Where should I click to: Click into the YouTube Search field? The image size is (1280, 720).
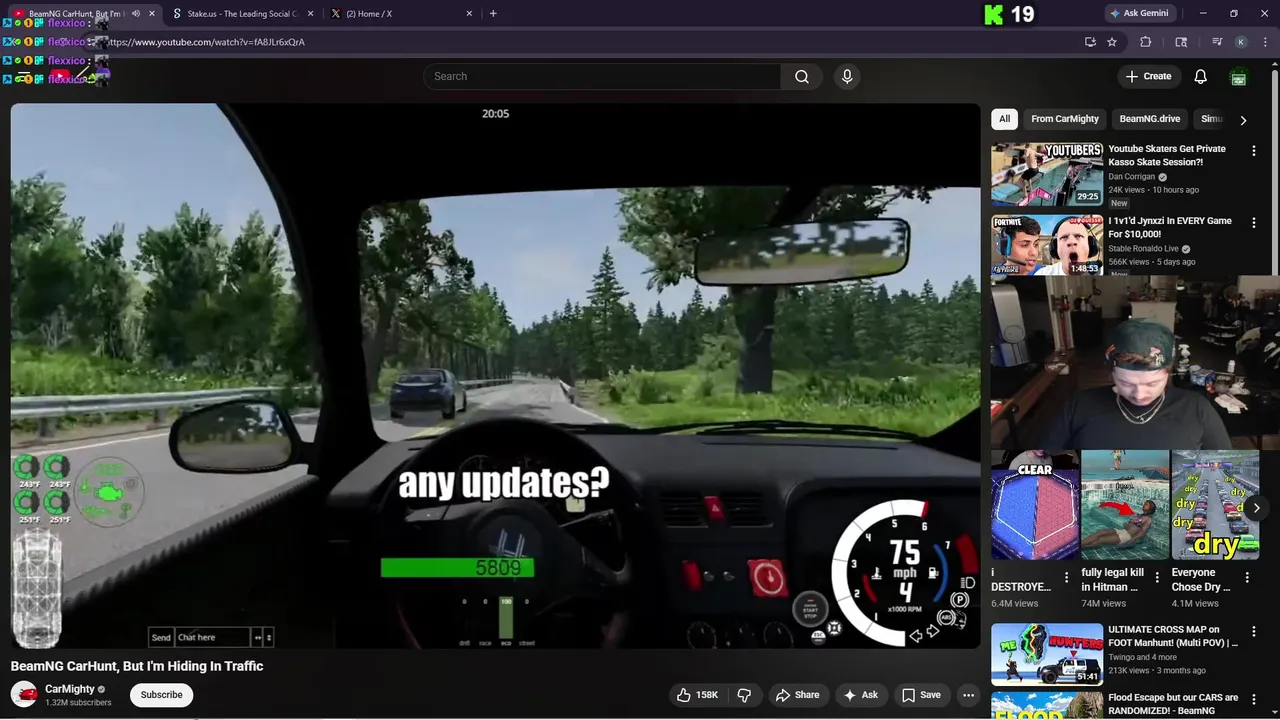tap(602, 76)
